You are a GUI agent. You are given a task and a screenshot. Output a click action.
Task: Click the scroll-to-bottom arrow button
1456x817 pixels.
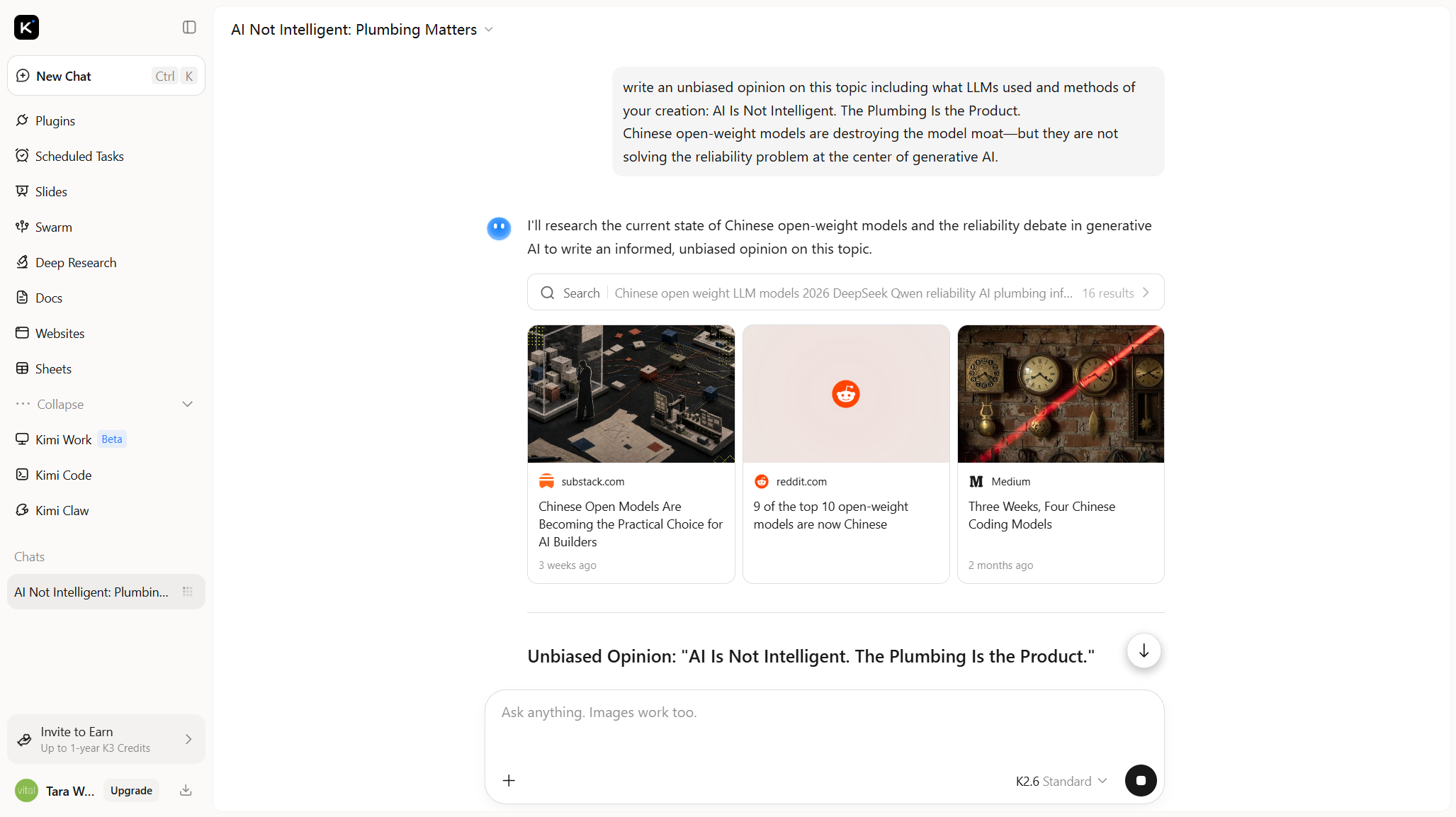(x=1144, y=650)
